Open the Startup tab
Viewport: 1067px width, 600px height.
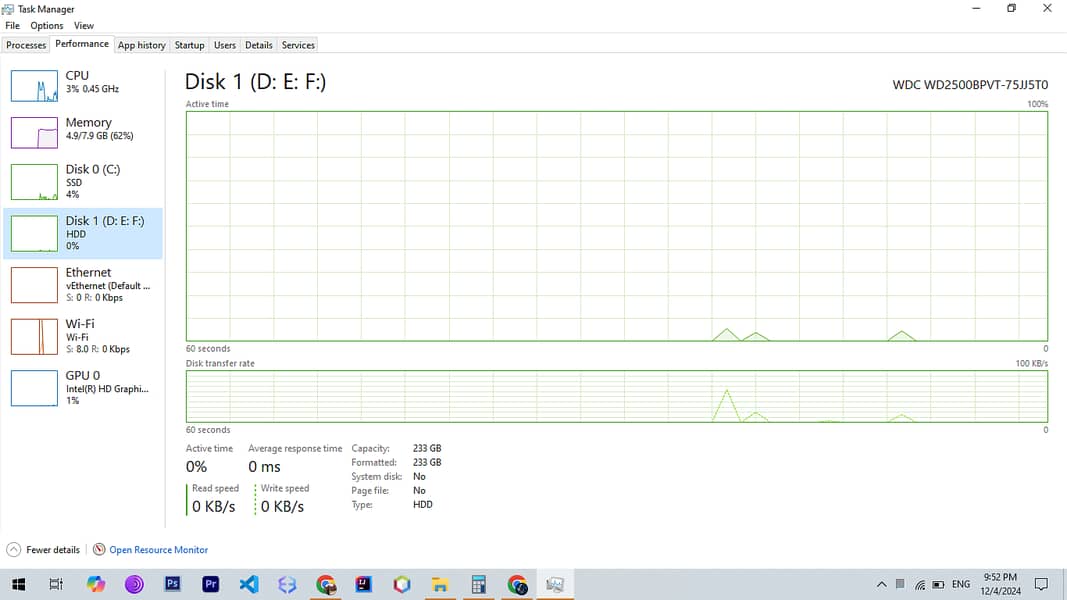click(189, 45)
